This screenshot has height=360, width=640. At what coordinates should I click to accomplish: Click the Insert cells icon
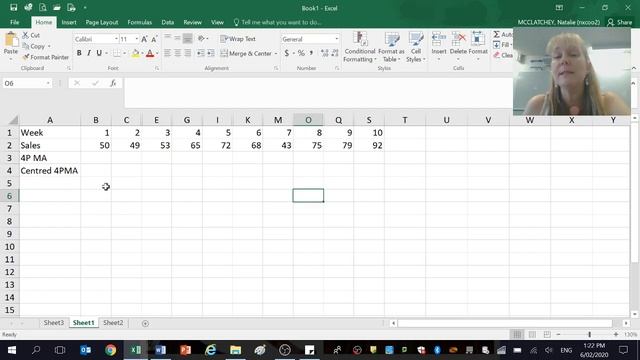pos(439,39)
